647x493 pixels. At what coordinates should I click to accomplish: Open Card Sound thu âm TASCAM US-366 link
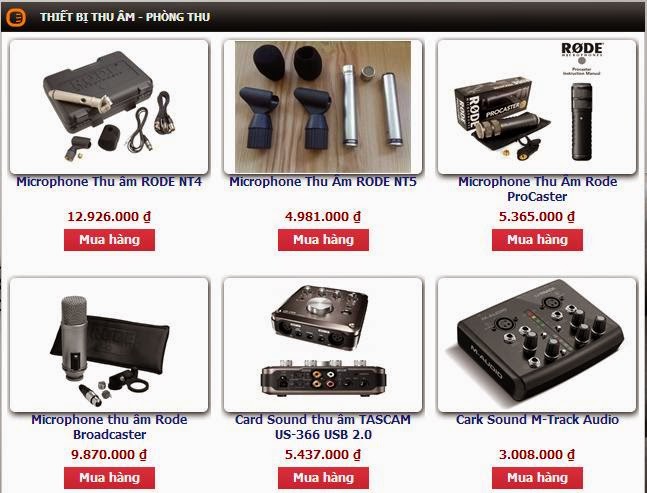(323, 427)
